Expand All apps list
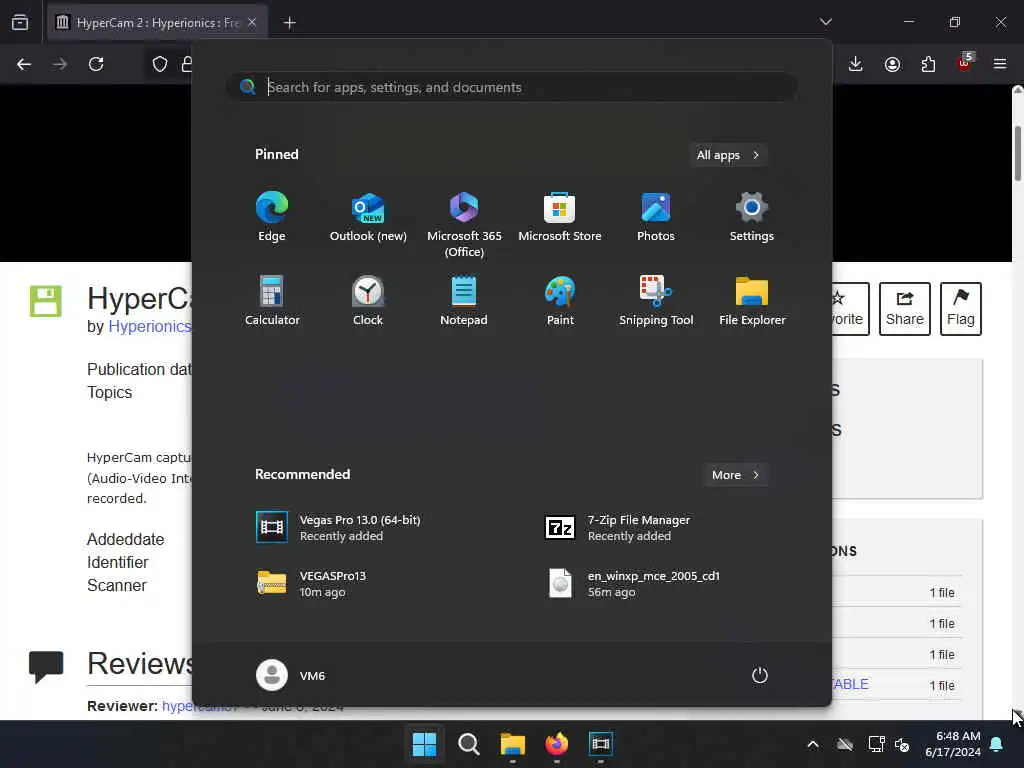Viewport: 1024px width, 768px height. 728,155
